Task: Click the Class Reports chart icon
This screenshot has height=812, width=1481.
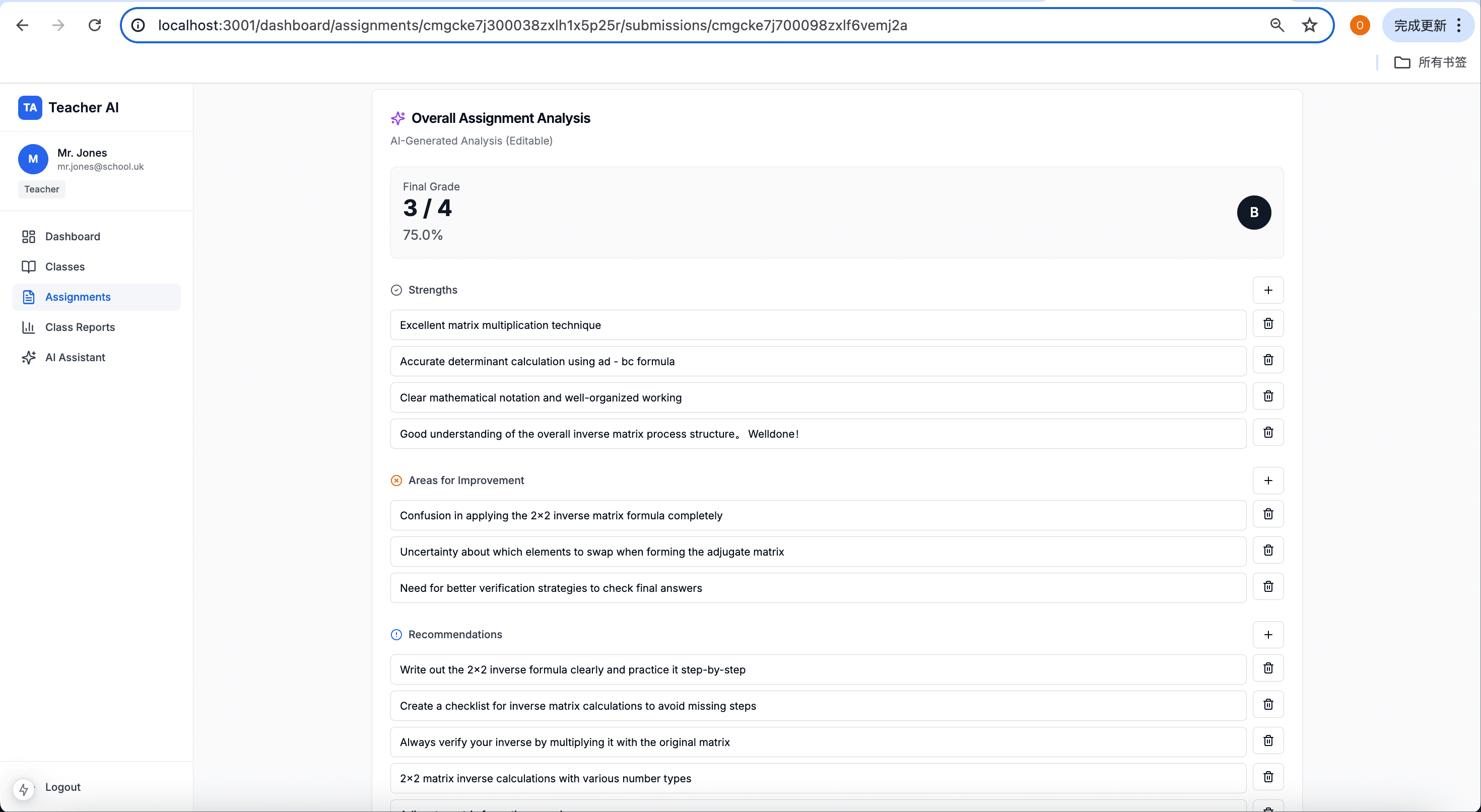Action: coord(29,326)
